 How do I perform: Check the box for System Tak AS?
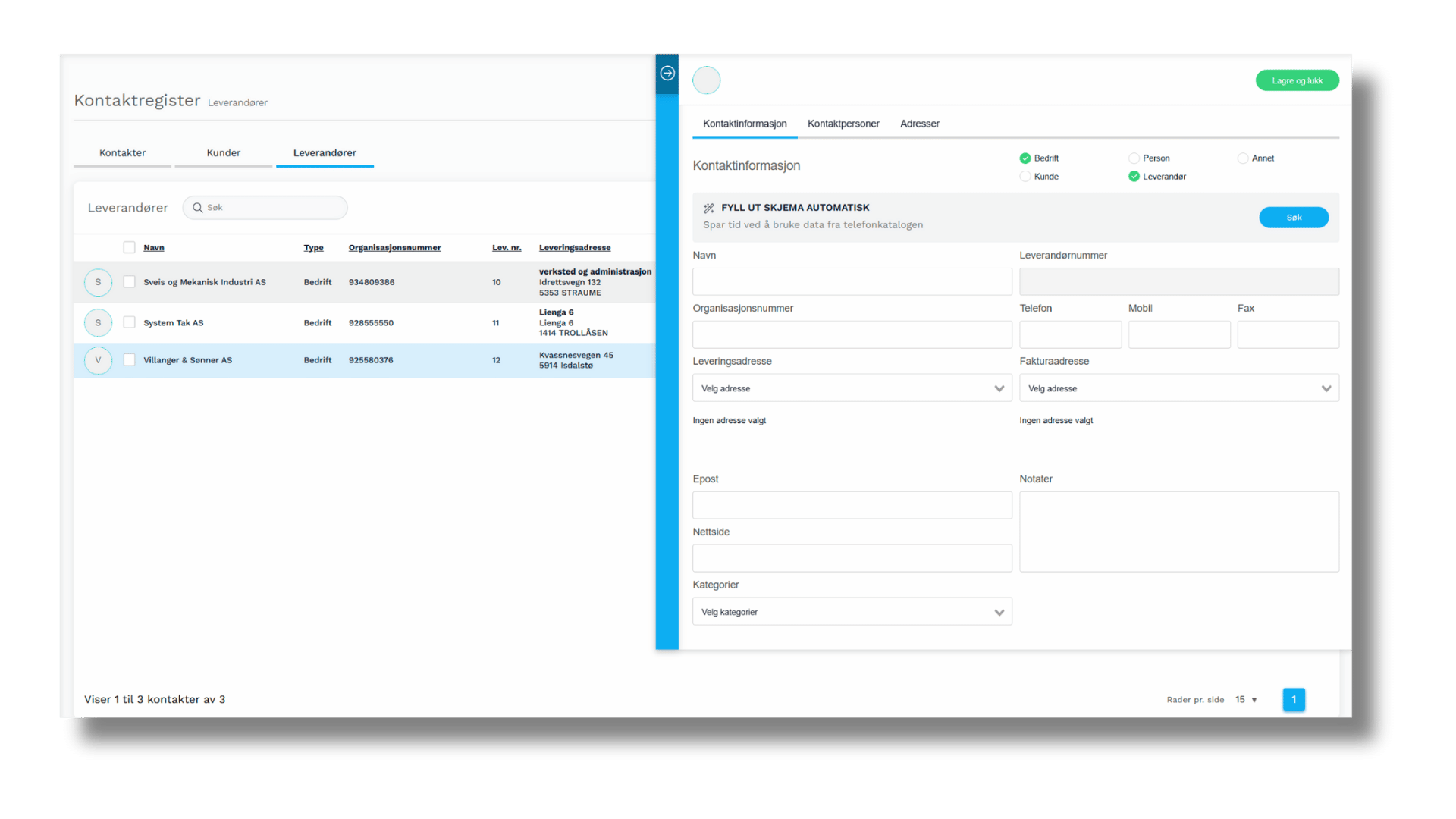coord(130,323)
